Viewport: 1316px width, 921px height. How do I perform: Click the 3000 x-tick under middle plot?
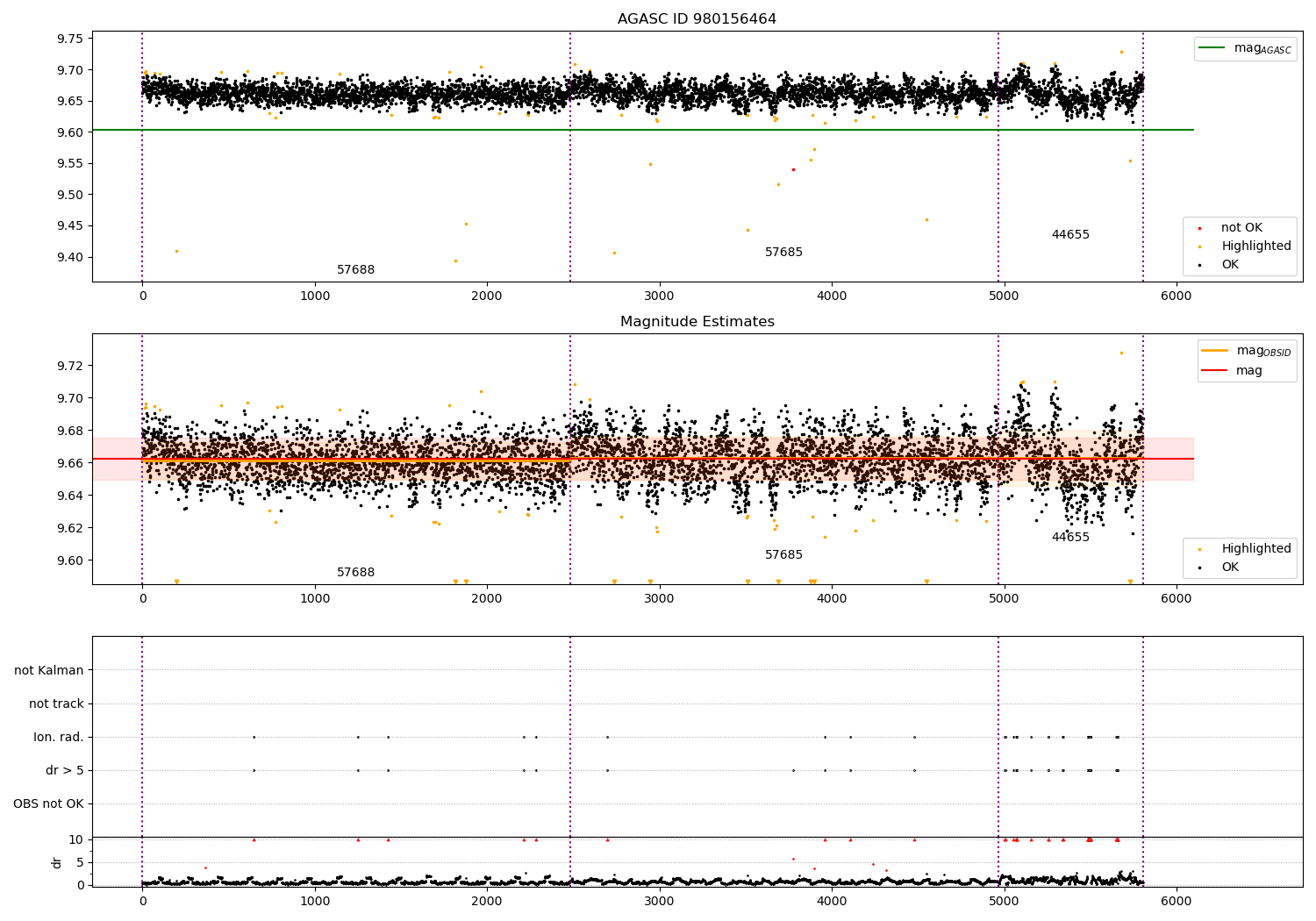(659, 599)
